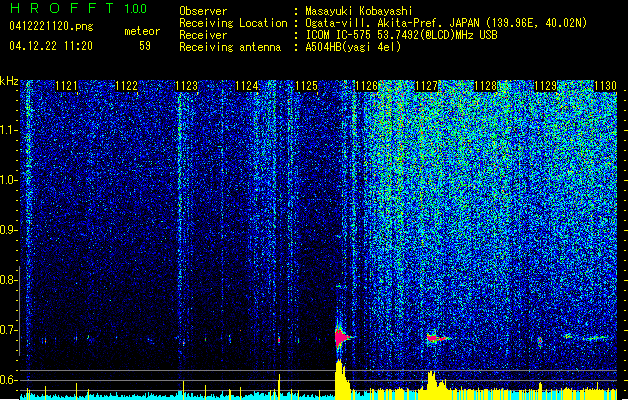Image resolution: width=629 pixels, height=400 pixels.
Task: Click the kHz axis unit label
Action: (x=9, y=81)
